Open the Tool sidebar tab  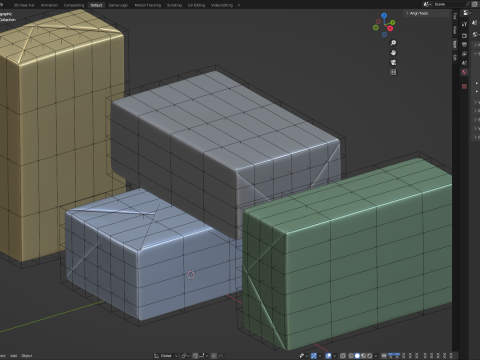pyautogui.click(x=455, y=16)
